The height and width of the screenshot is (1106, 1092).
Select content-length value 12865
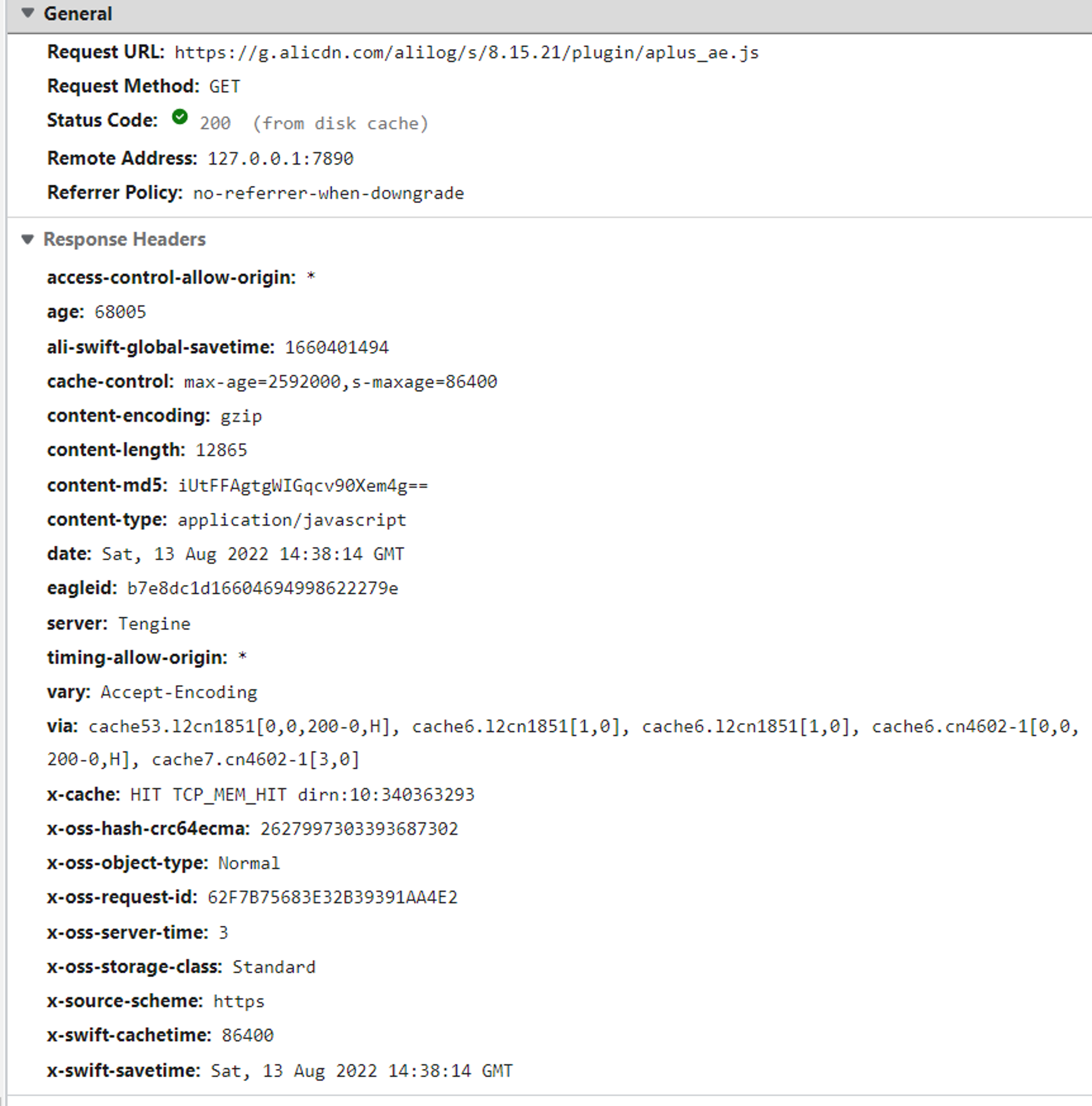[222, 450]
